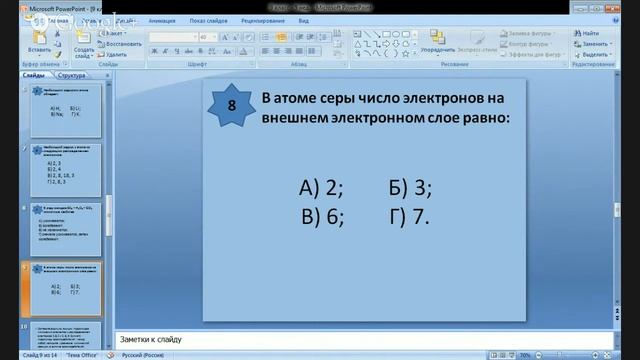Open the Slide Show (Показ слайдов) tab

(208, 20)
